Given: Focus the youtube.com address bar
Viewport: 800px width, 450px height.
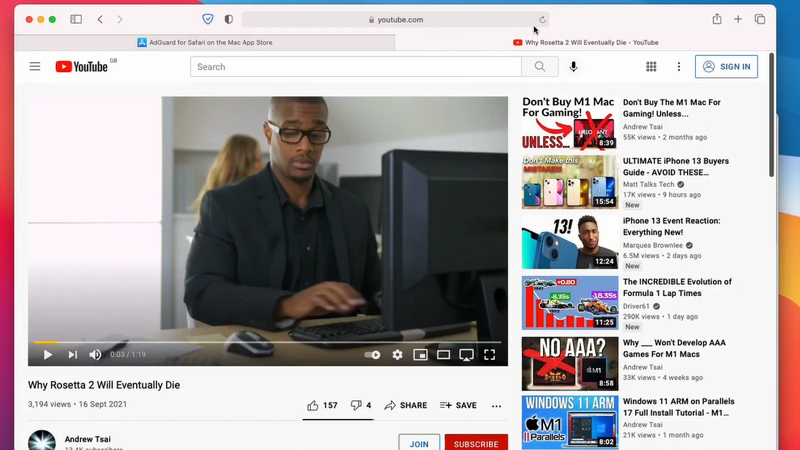Looking at the screenshot, I should 395,19.
